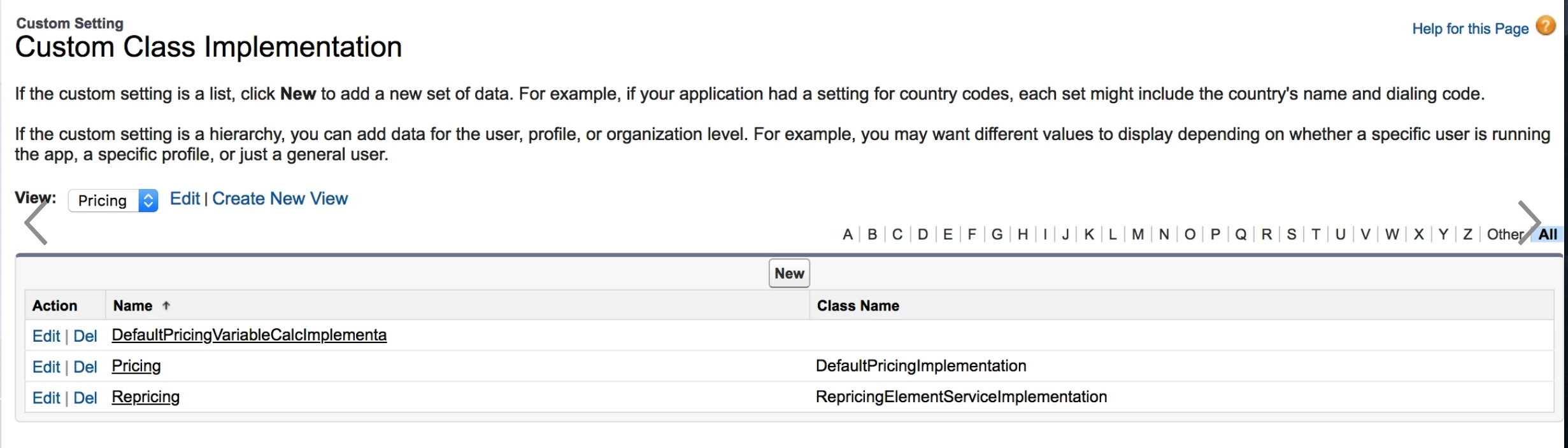Delete the Pricing row
The height and width of the screenshot is (448, 1568).
(x=85, y=367)
